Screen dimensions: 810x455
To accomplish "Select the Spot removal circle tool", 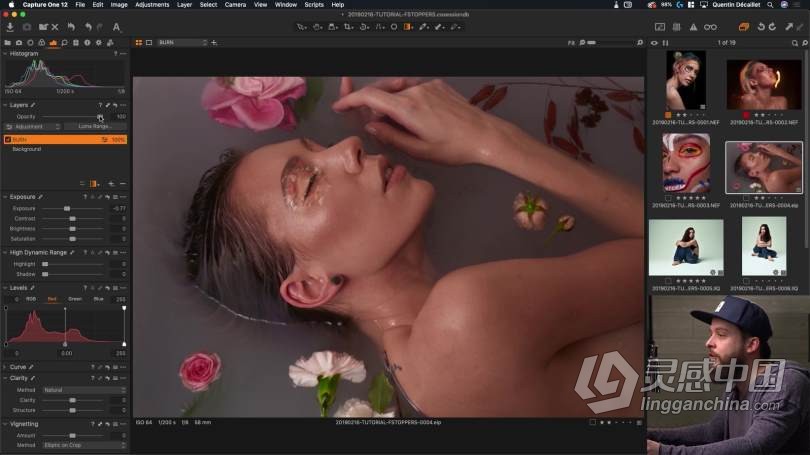I will tap(394, 27).
